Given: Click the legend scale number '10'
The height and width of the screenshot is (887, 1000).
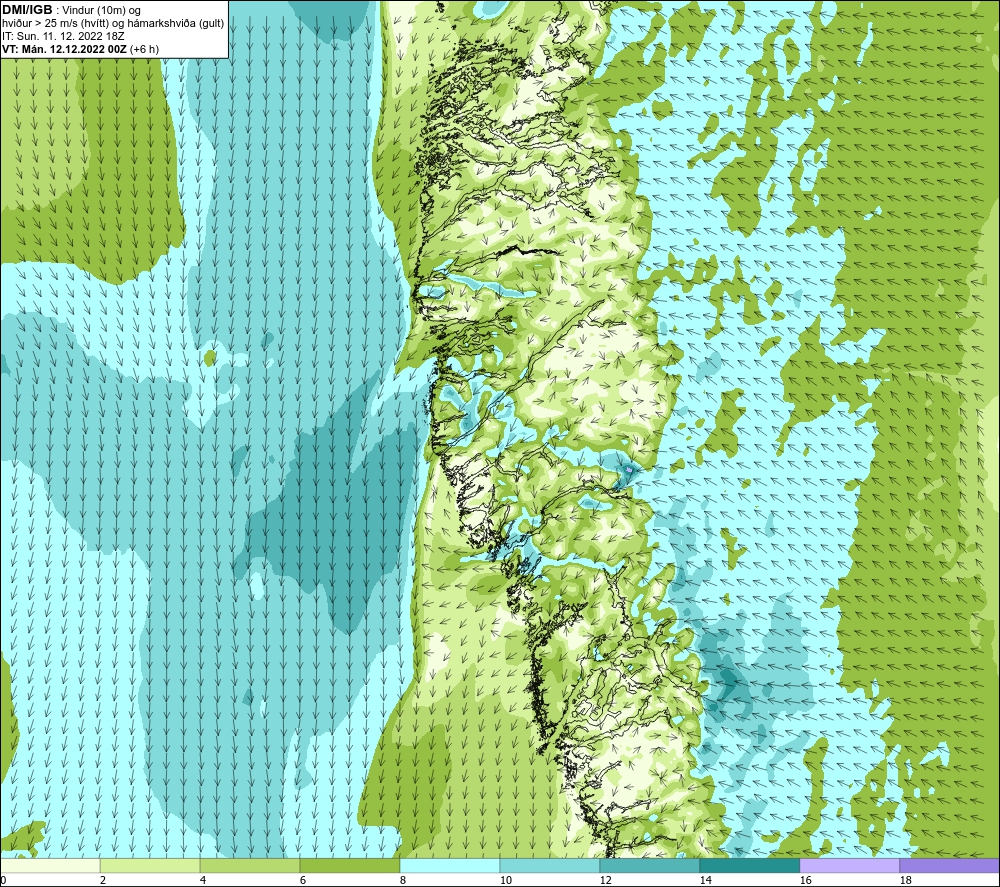Looking at the screenshot, I should [x=506, y=881].
